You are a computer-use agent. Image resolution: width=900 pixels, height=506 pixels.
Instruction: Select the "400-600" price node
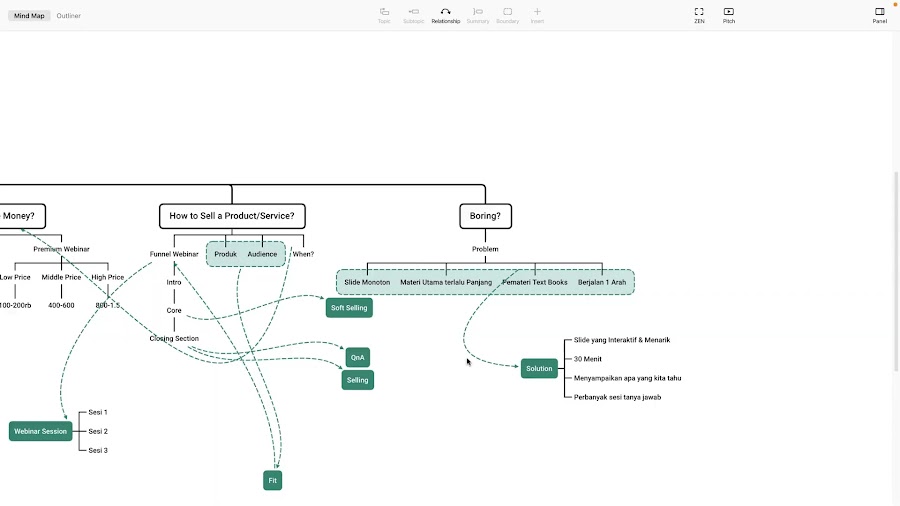[61, 305]
